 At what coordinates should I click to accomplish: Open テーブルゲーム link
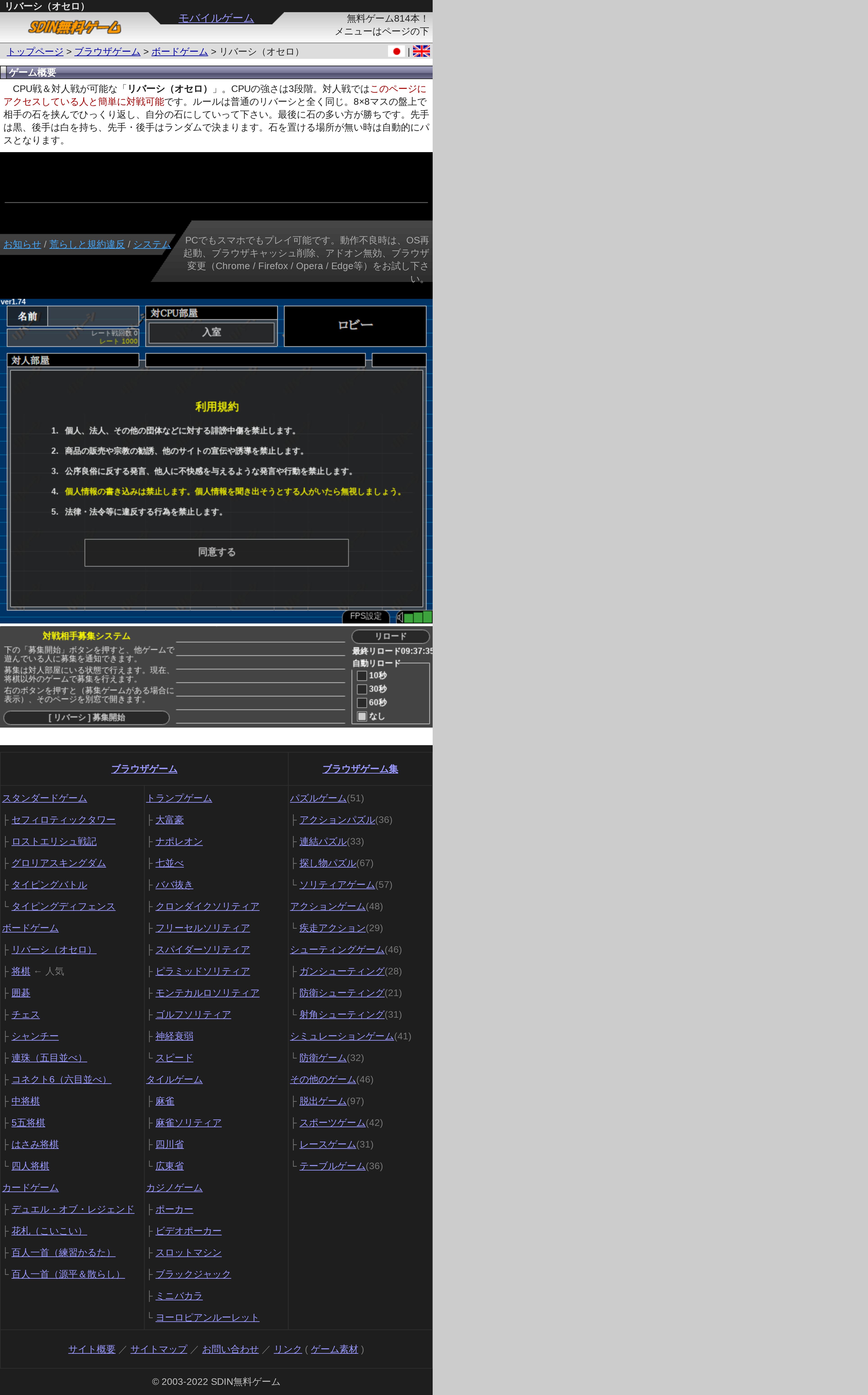(332, 1166)
